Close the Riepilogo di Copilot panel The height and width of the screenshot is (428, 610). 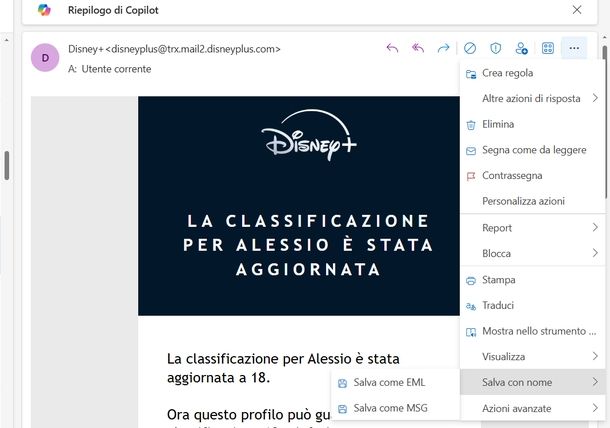pos(577,10)
